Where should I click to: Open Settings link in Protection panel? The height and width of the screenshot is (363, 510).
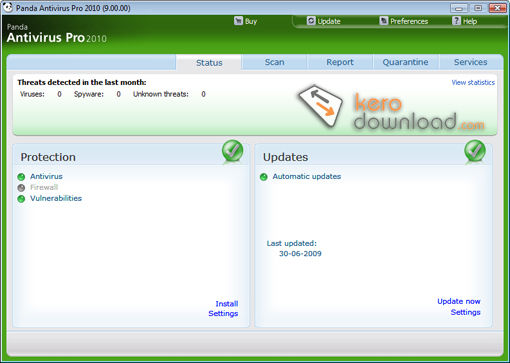(223, 313)
